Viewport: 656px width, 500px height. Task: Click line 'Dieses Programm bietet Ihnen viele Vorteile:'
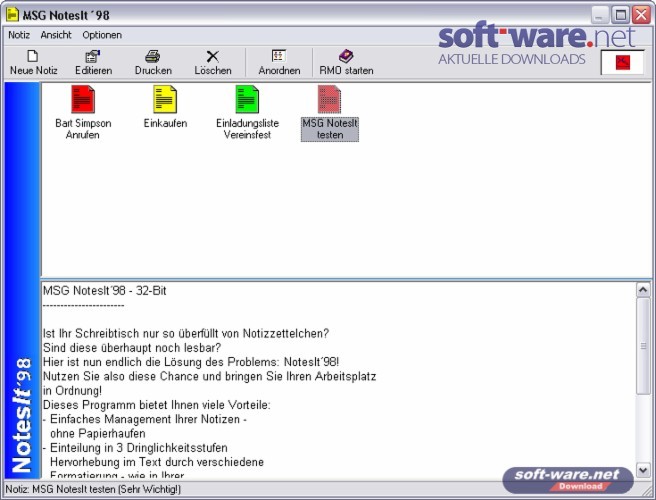(156, 405)
